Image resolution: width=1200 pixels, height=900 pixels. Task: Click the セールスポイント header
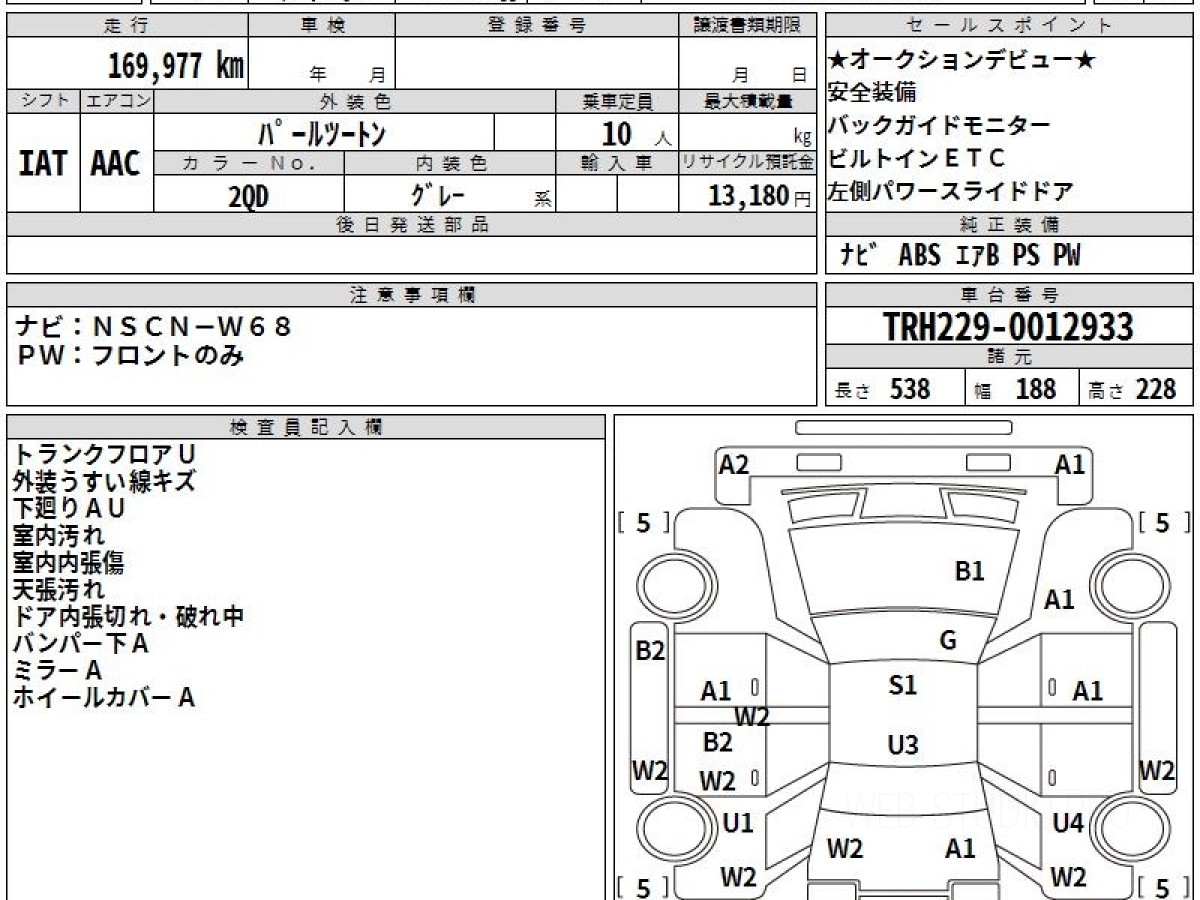pyautogui.click(x=1010, y=26)
